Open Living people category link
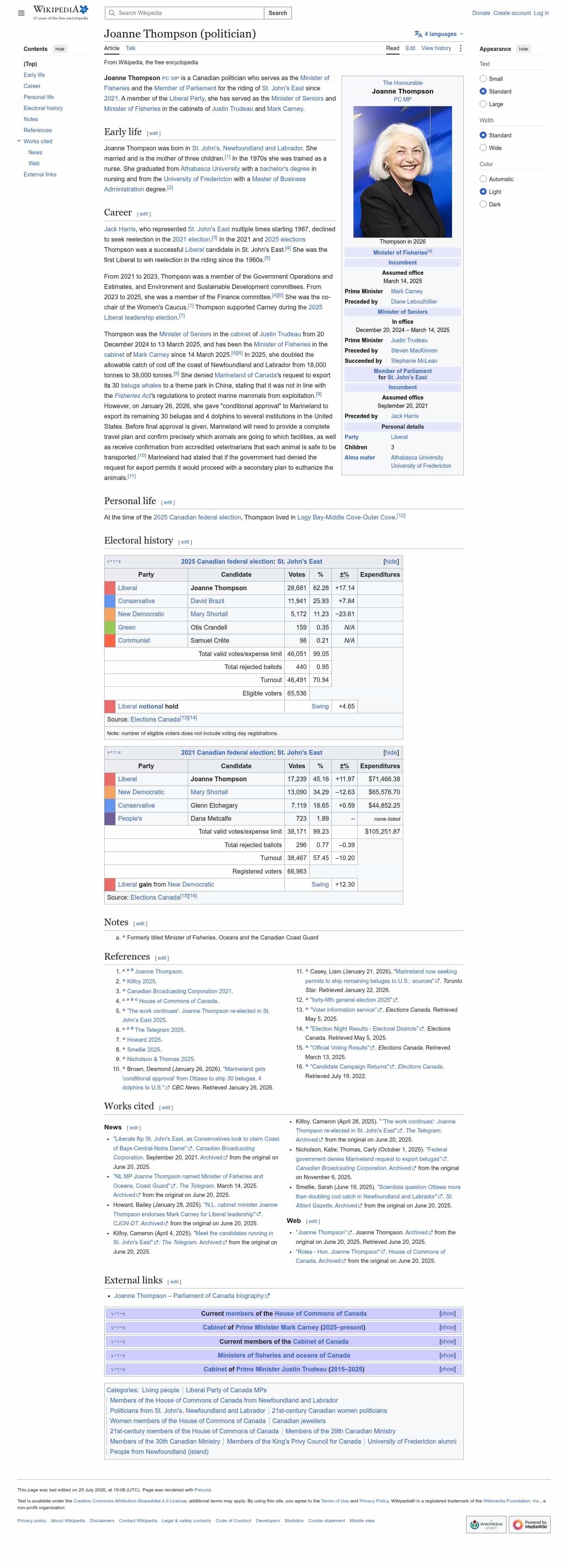 161,1390
